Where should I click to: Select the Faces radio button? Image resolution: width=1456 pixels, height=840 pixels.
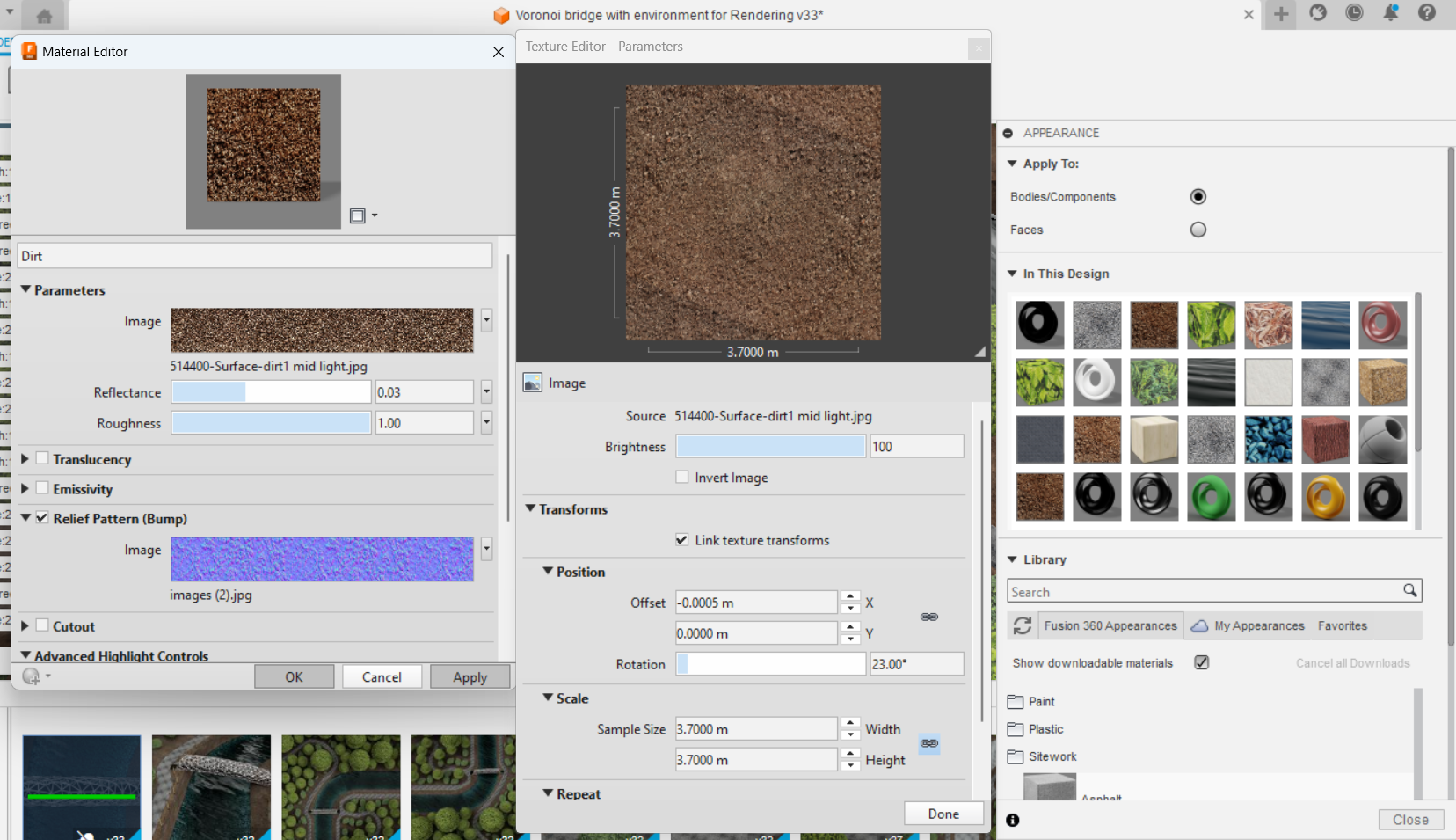tap(1198, 230)
